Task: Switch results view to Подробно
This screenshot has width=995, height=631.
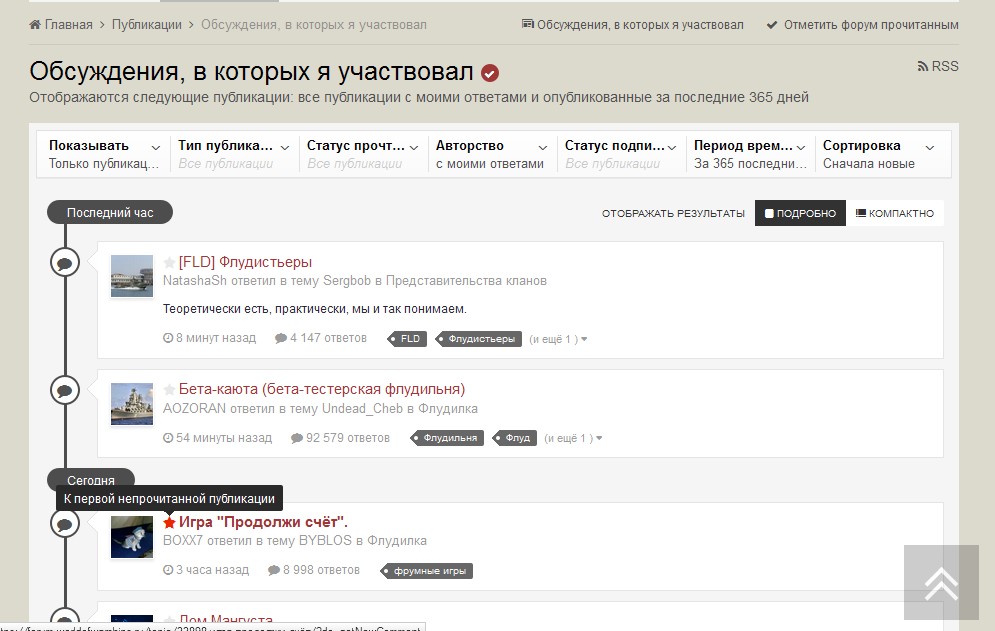Action: 800,214
